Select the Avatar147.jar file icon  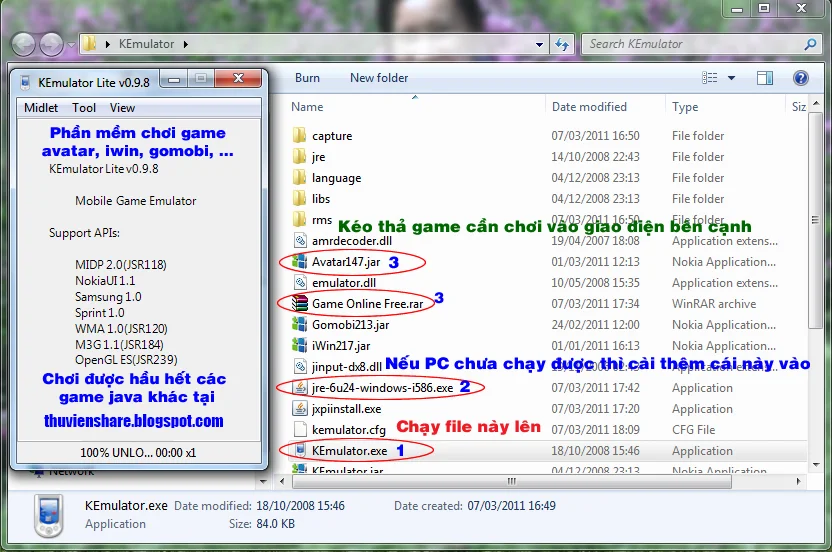[x=299, y=262]
